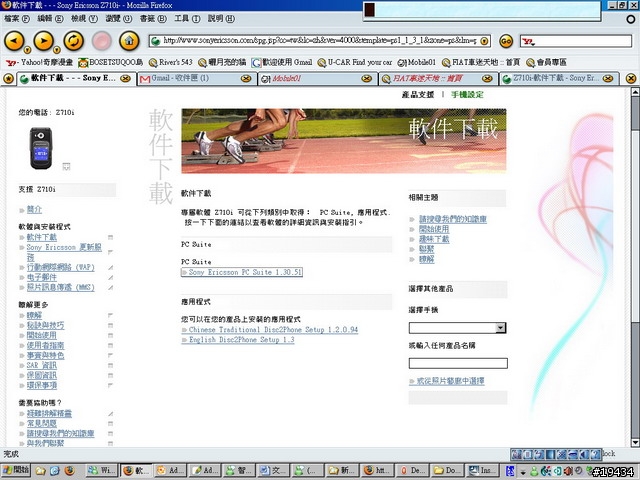640x480 pixels.
Task: Expand the 選擇手機 phone dropdown
Action: pyautogui.click(x=500, y=328)
